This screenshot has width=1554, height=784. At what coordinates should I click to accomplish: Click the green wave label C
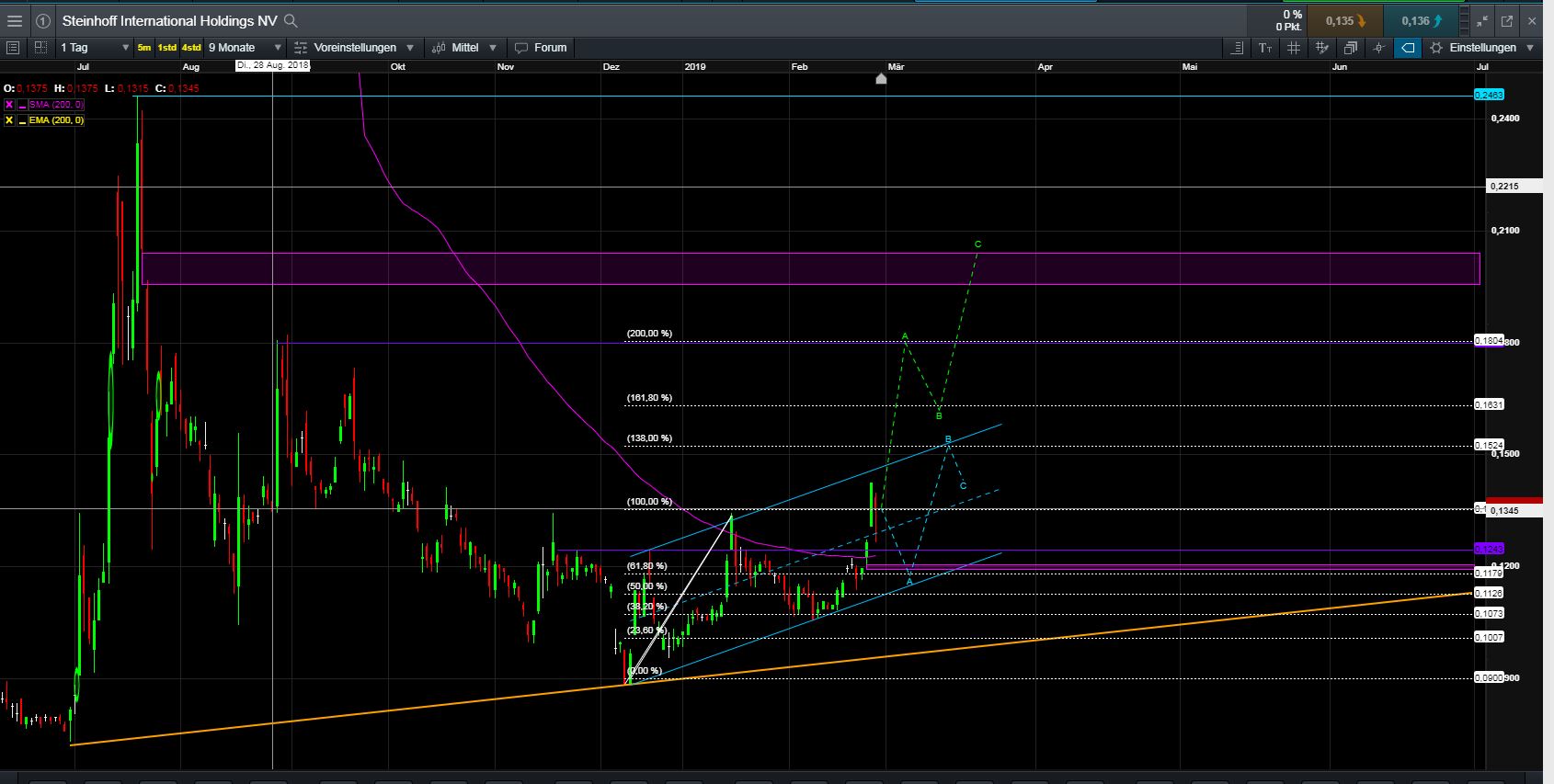(977, 244)
